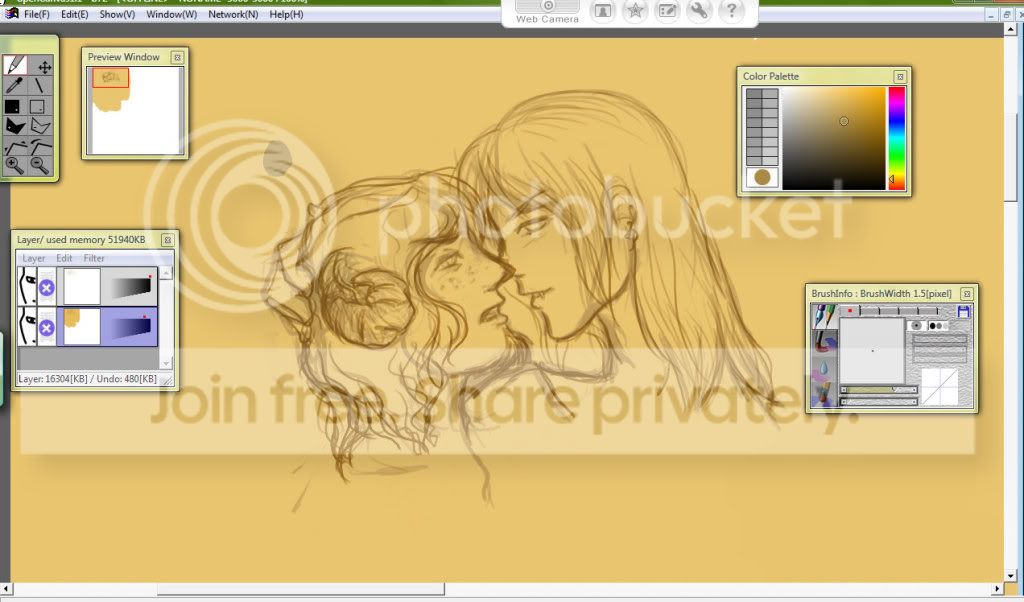Pick the eyedropper color sampler tool
Viewport: 1024px width, 602px height.
click(15, 86)
